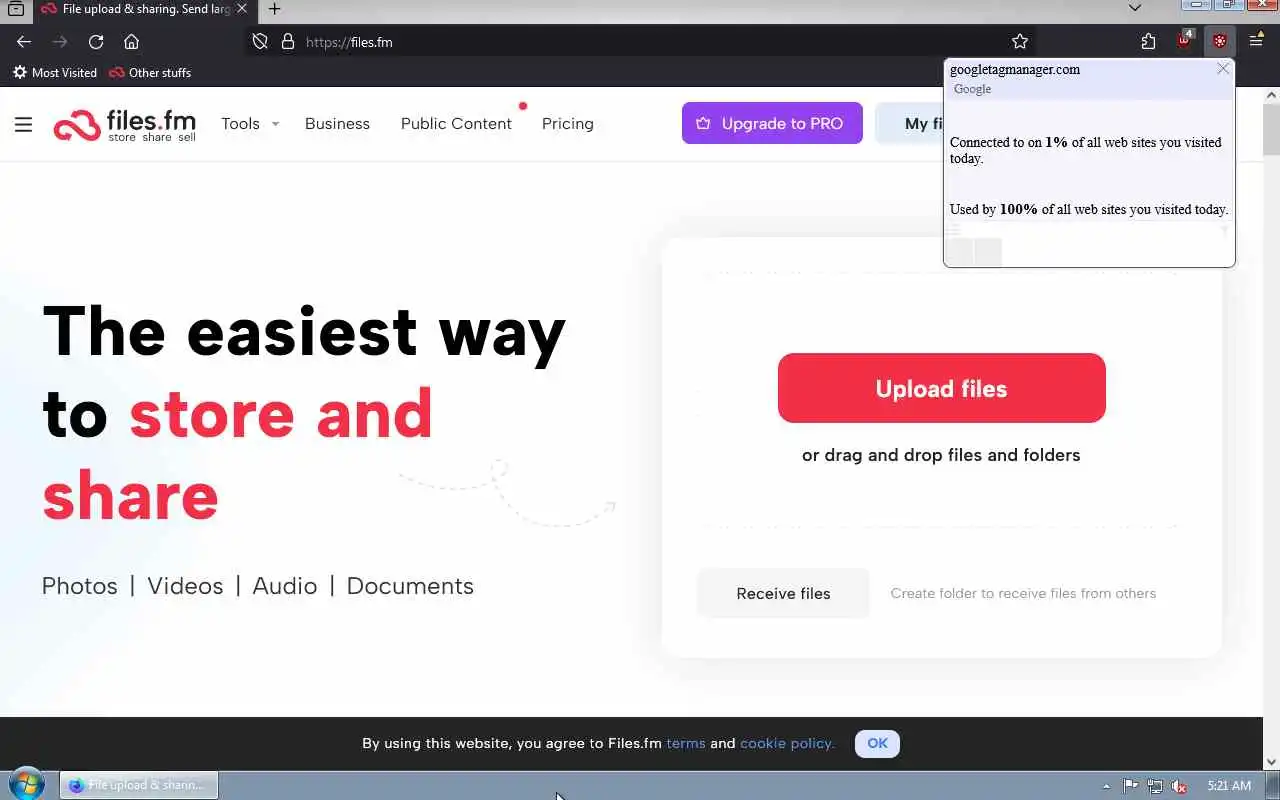Viewport: 1280px width, 800px height.
Task: Open the cookie policy link
Action: tap(787, 743)
